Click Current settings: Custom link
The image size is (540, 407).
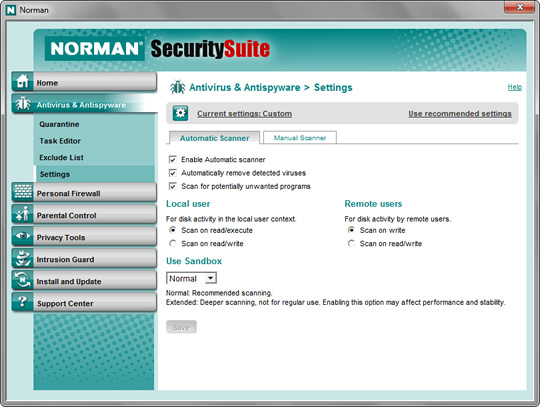(x=245, y=114)
